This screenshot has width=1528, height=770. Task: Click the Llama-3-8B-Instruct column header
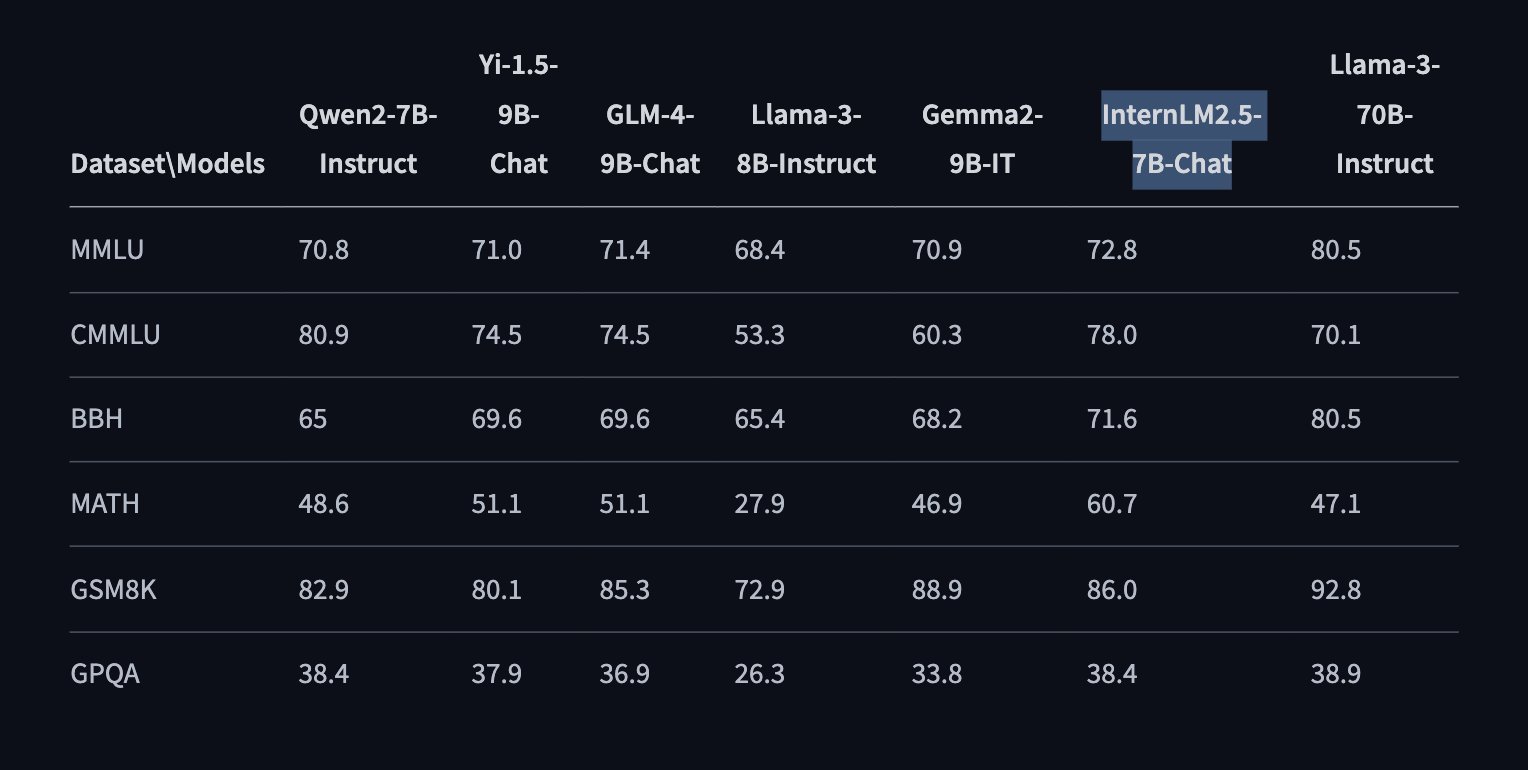pos(805,140)
